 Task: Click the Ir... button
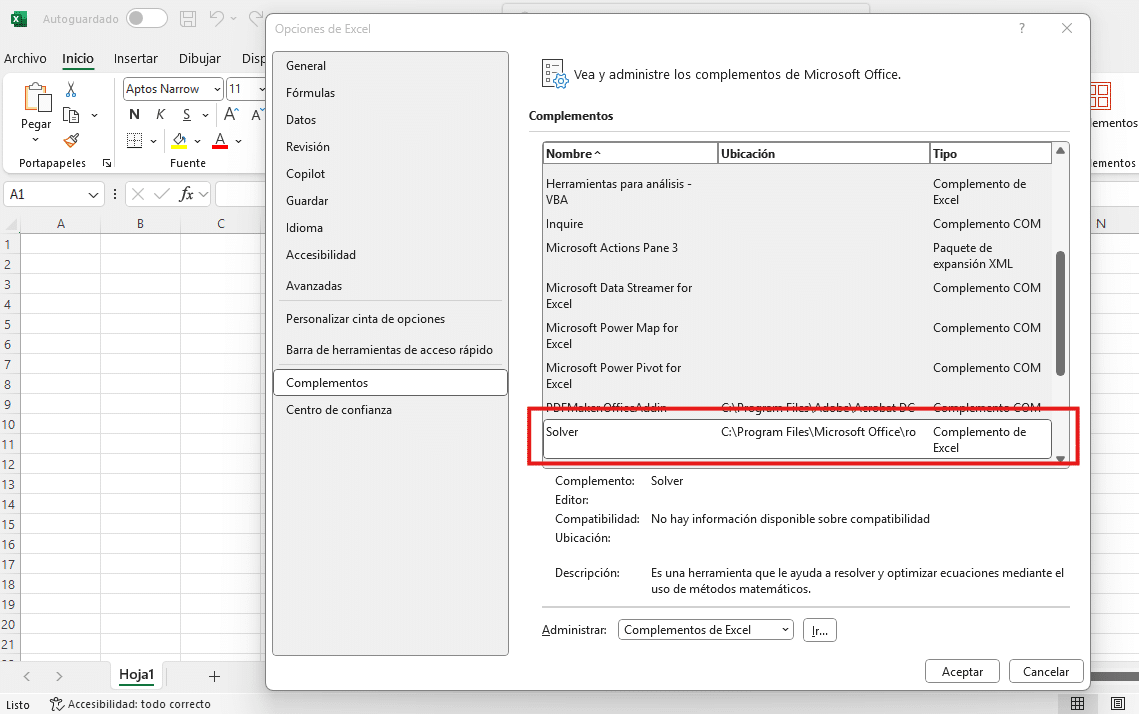tap(819, 630)
